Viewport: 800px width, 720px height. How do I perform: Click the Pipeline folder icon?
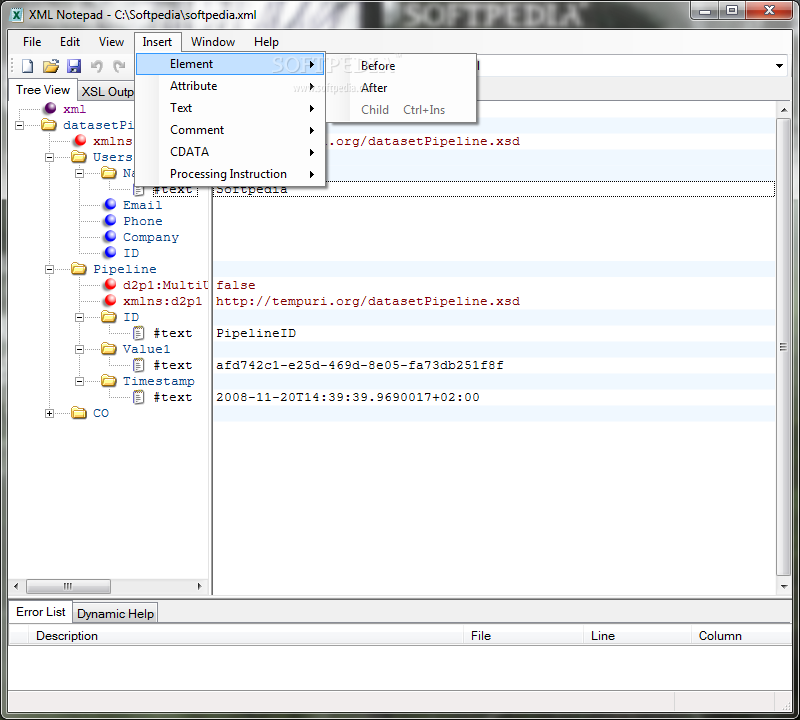[x=79, y=268]
